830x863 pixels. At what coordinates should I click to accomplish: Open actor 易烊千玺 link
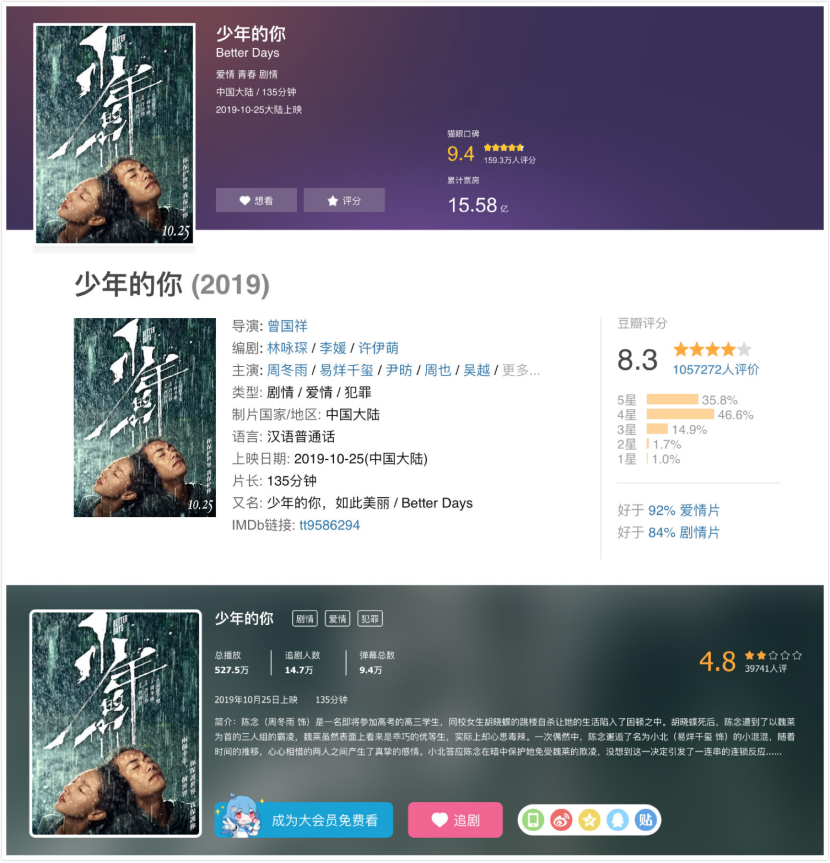[x=347, y=370]
